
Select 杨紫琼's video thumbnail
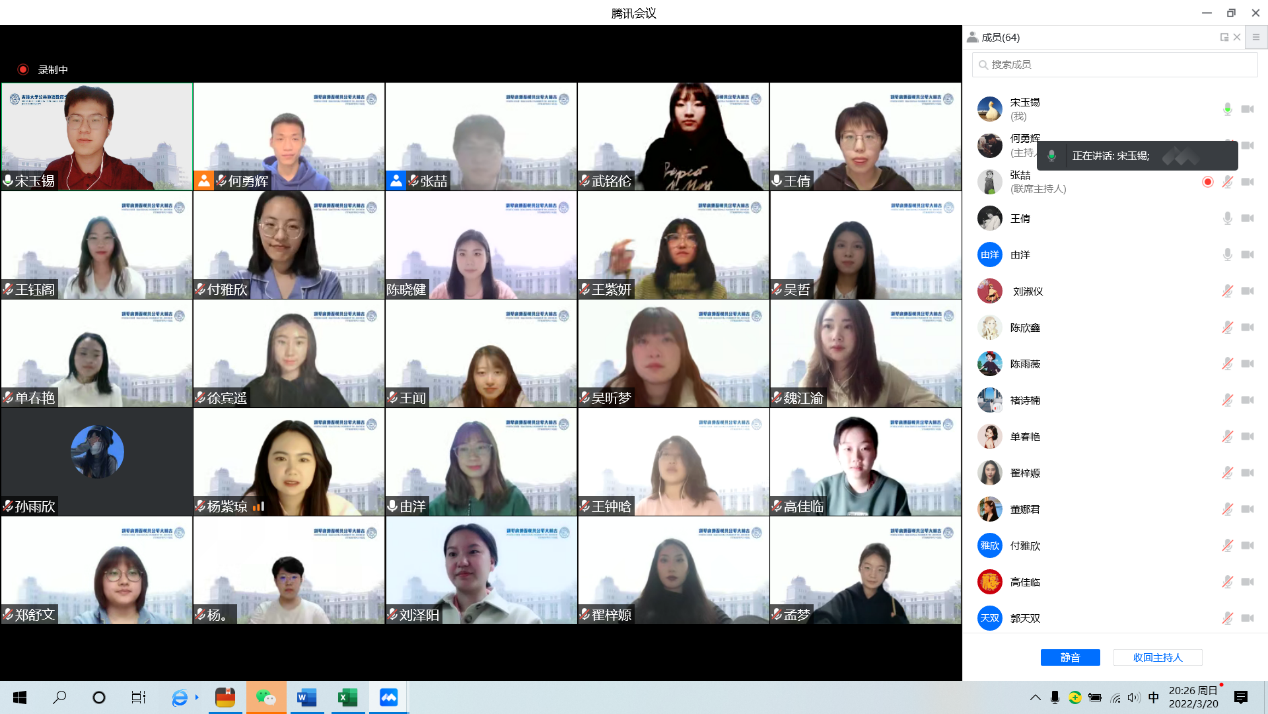coord(289,461)
